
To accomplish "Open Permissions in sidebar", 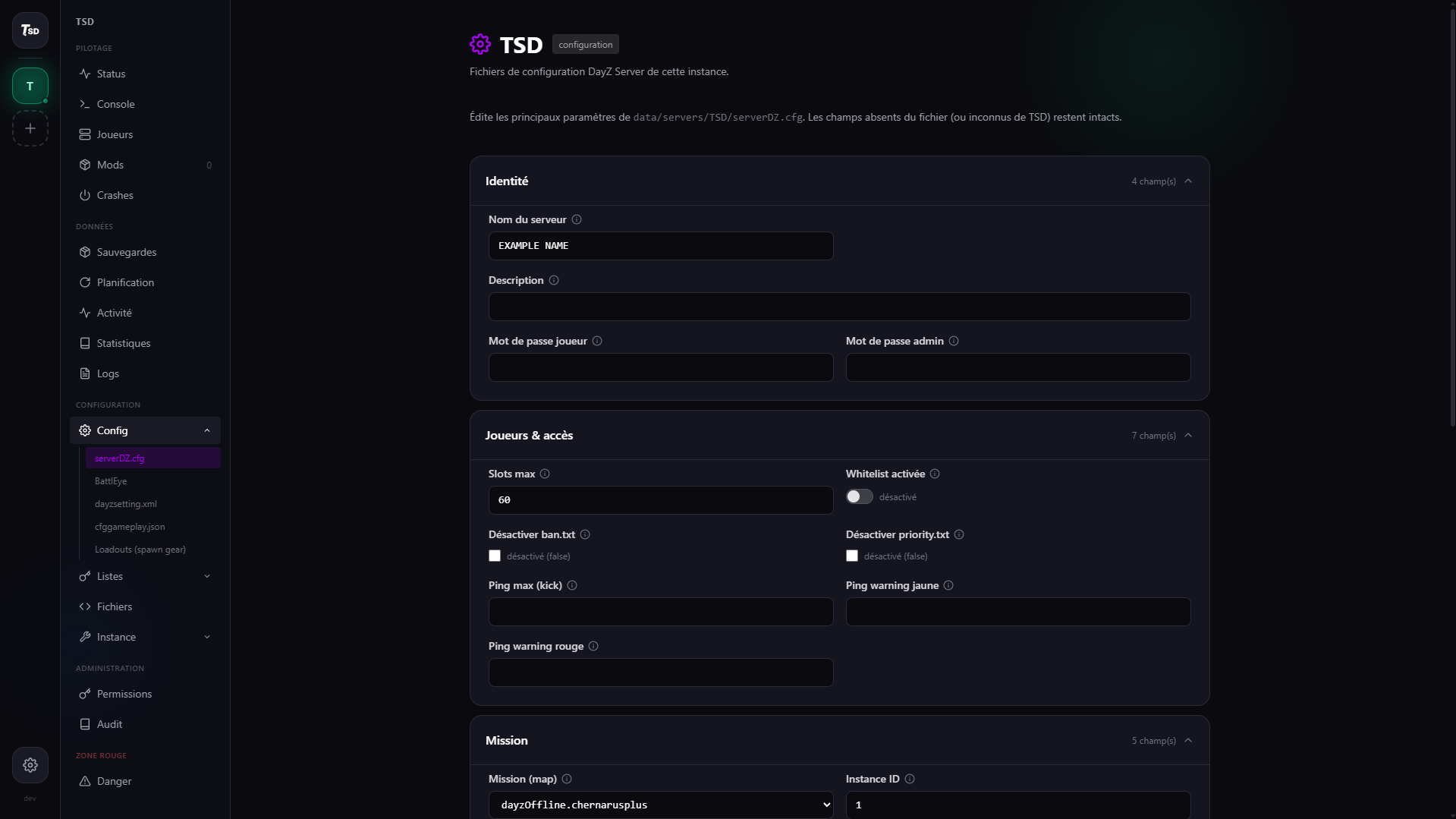I will [x=145, y=694].
